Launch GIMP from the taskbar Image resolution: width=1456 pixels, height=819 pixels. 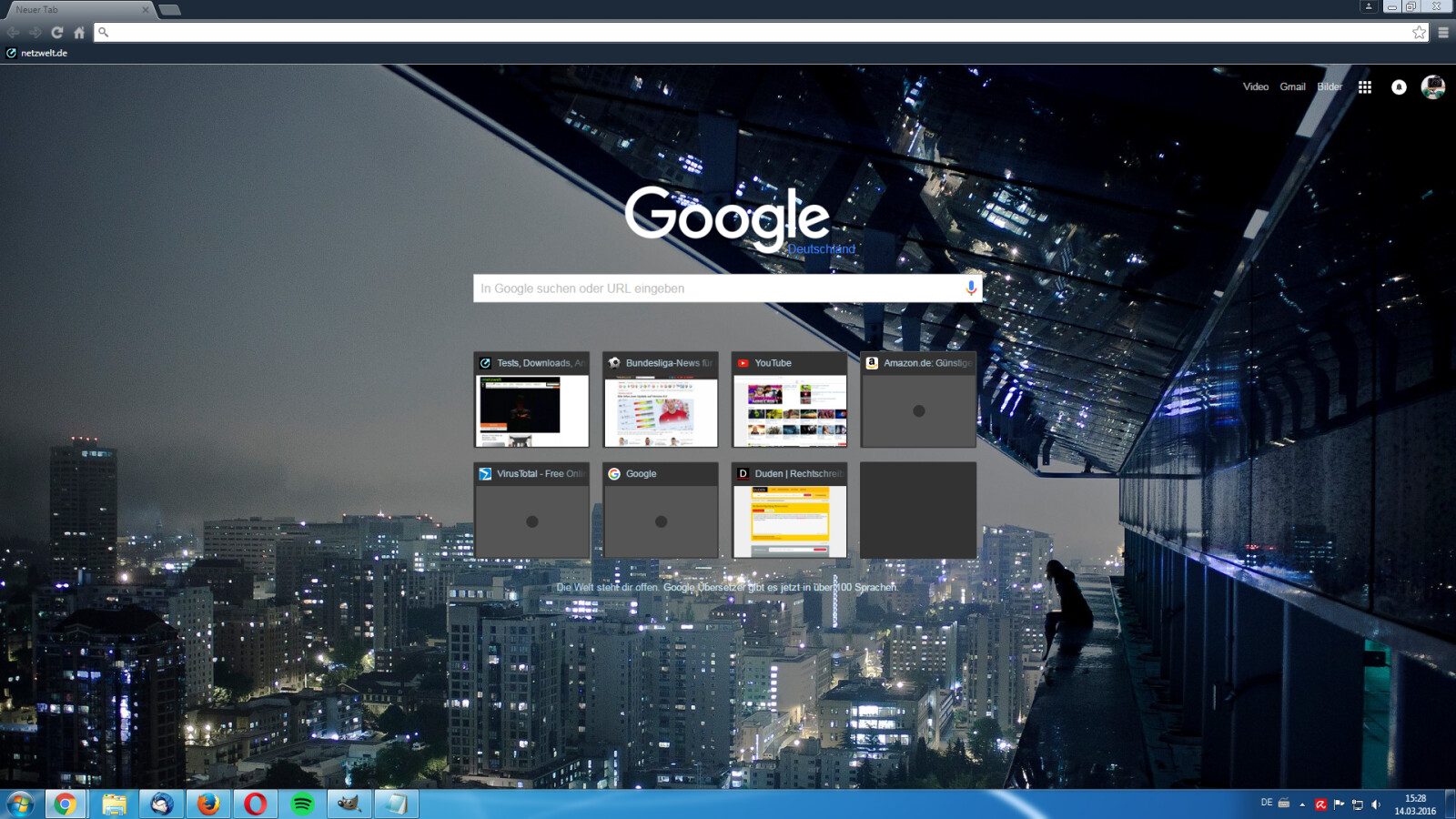(350, 804)
